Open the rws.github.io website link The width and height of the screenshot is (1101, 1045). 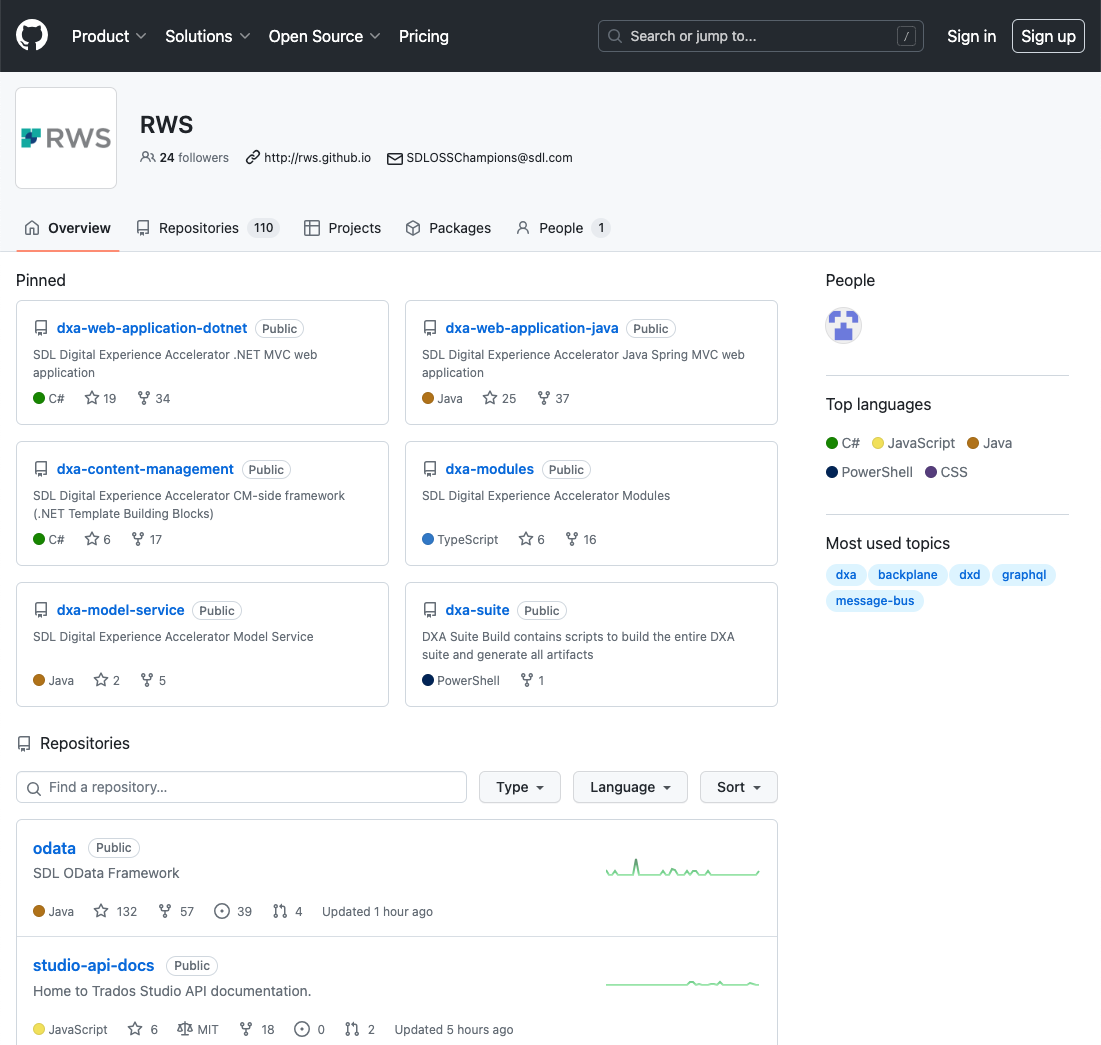coord(317,157)
